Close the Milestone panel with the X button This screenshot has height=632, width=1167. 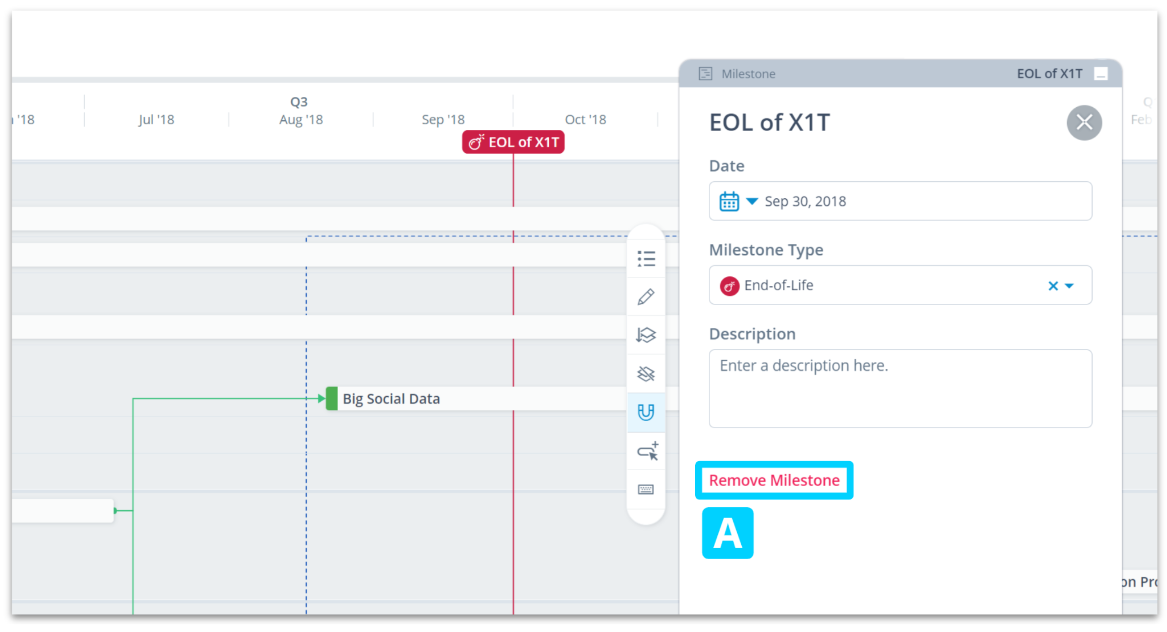(x=1084, y=122)
